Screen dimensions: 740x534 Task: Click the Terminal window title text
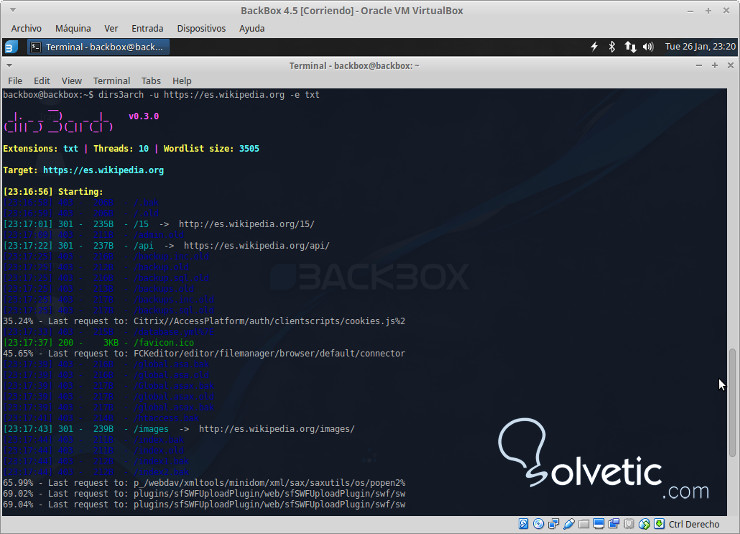[354, 66]
